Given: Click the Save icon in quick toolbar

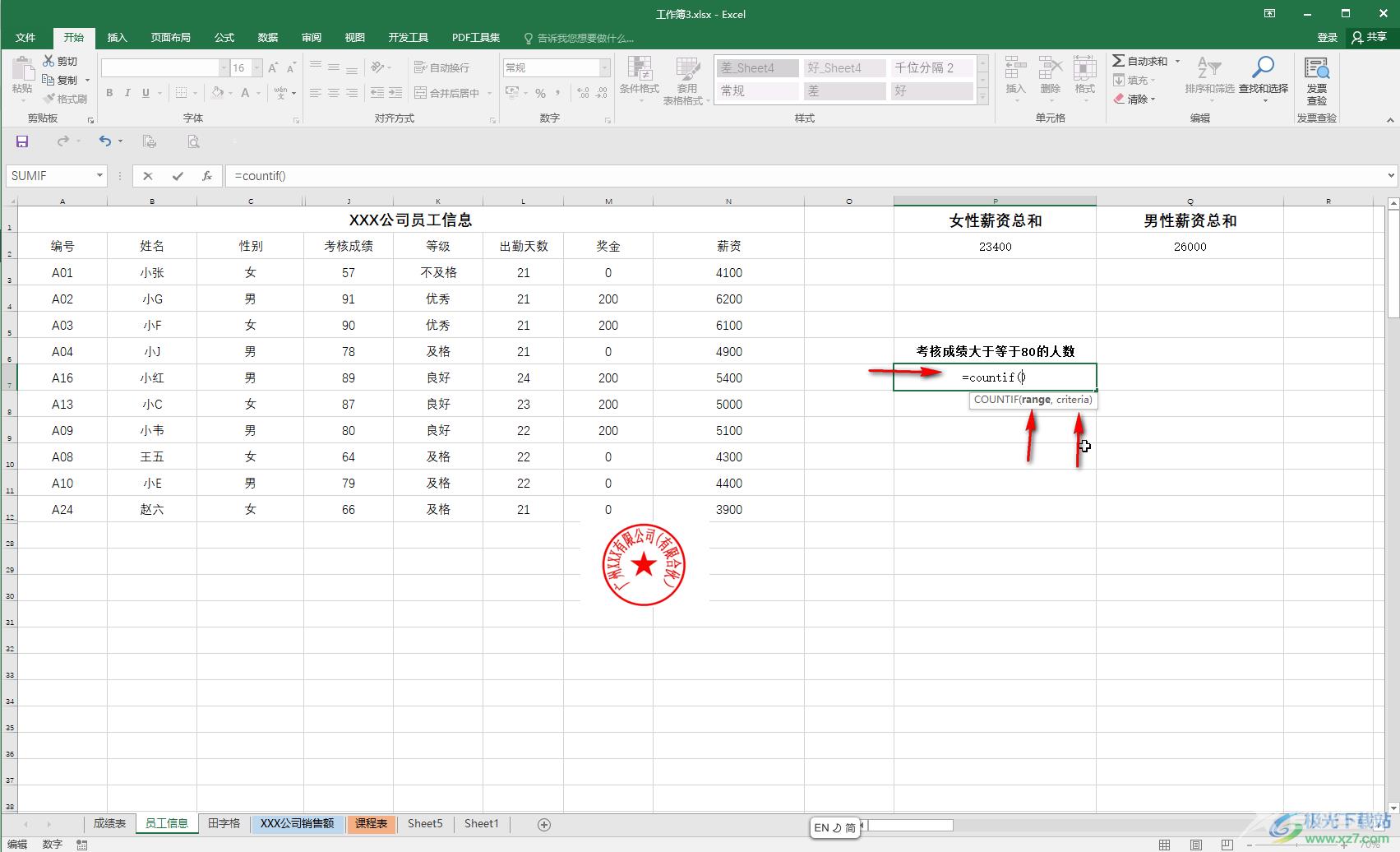Looking at the screenshot, I should pyautogui.click(x=22, y=141).
